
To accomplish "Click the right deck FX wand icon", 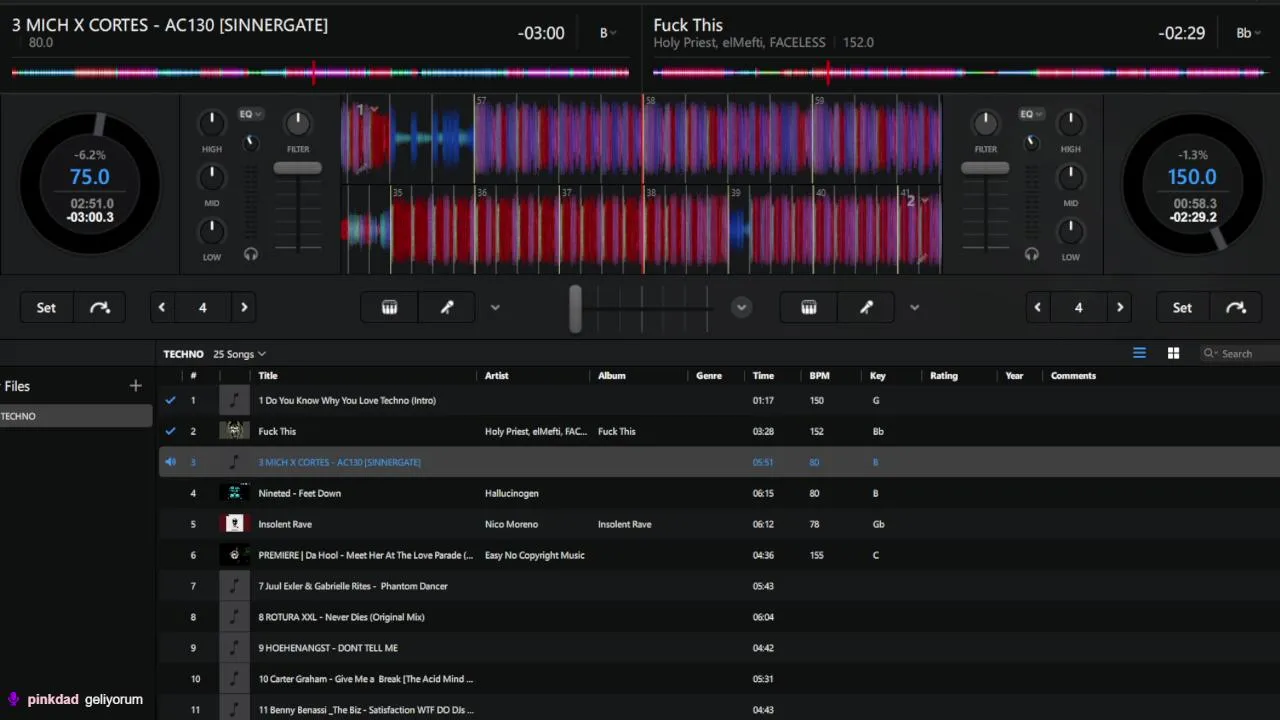I will [866, 308].
